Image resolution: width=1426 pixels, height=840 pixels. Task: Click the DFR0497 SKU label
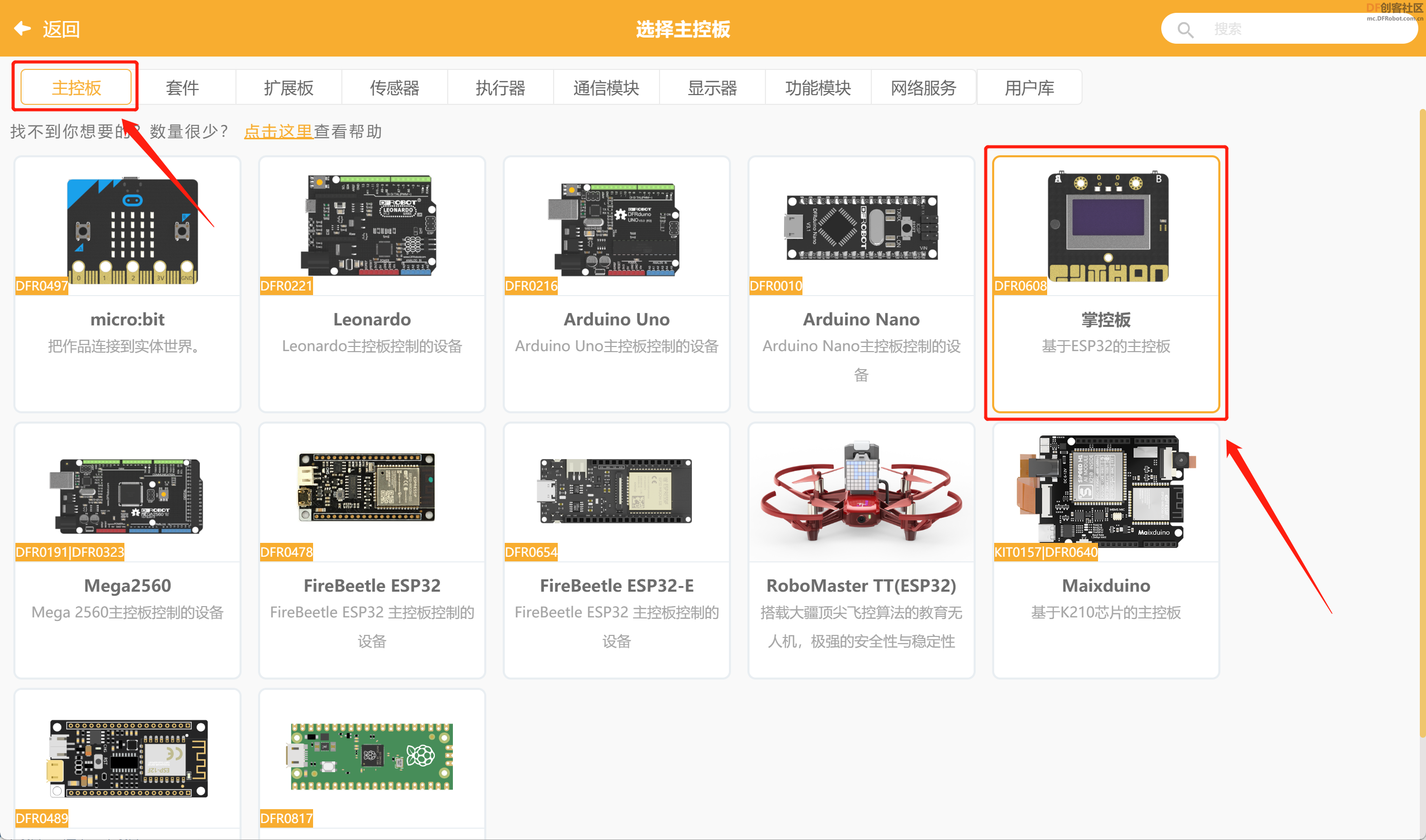pos(42,286)
